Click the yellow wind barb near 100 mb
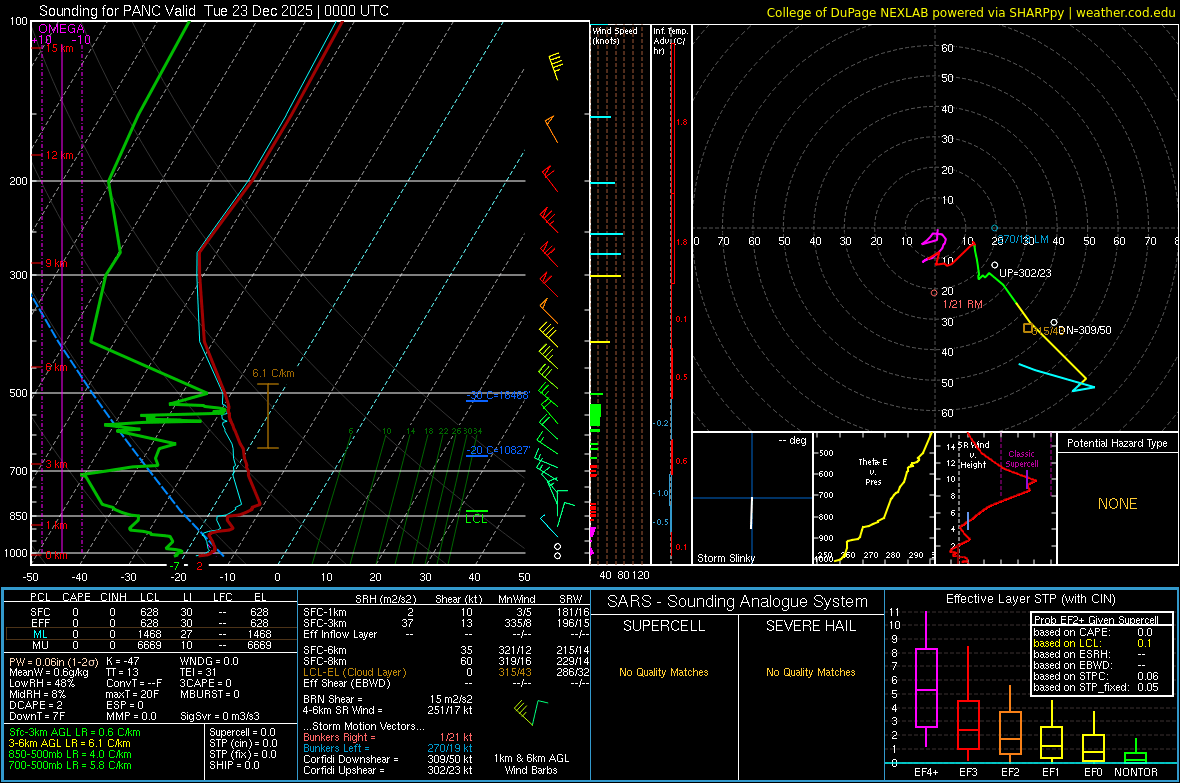Viewport: 1180px width, 783px height. tap(555, 66)
